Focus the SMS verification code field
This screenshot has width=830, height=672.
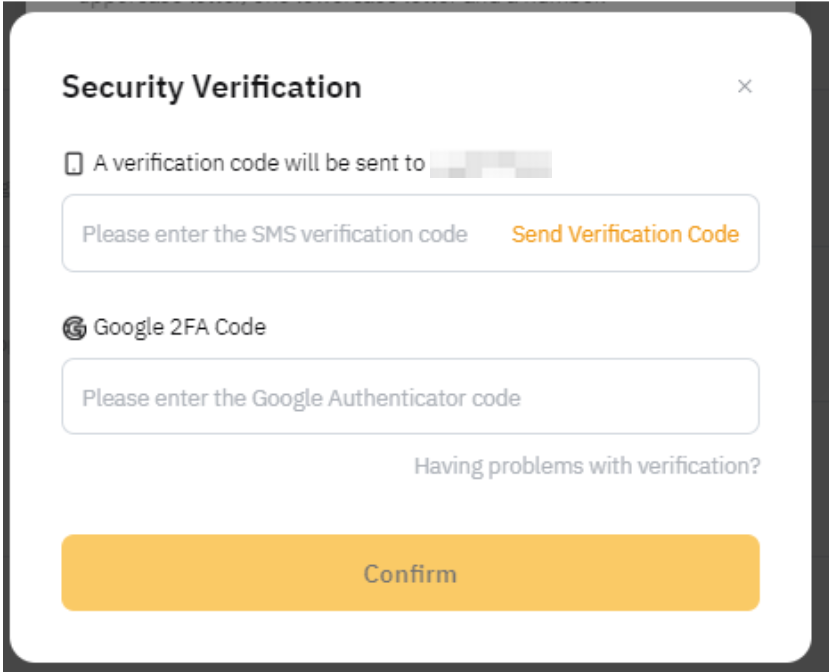[280, 234]
